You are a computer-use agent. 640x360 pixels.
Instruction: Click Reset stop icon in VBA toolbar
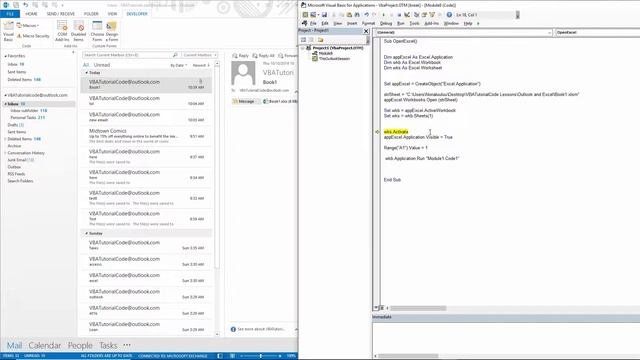pyautogui.click(x=399, y=15)
